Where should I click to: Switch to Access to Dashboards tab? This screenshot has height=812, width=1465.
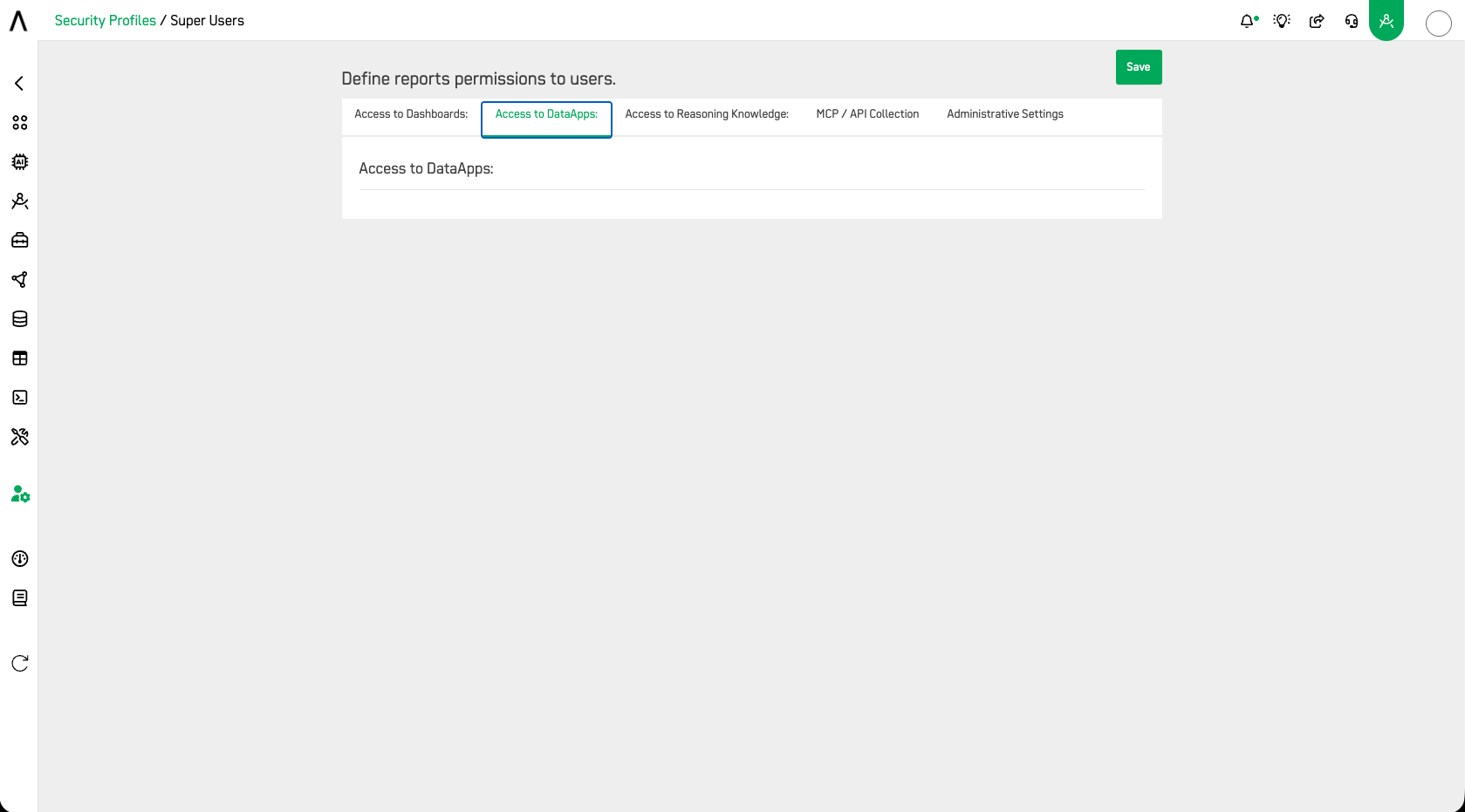tap(411, 114)
